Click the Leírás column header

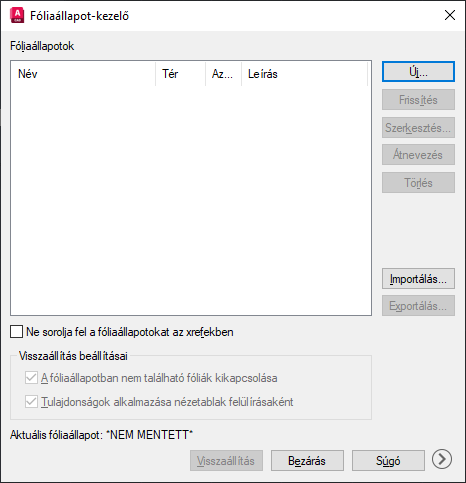[x=304, y=74]
